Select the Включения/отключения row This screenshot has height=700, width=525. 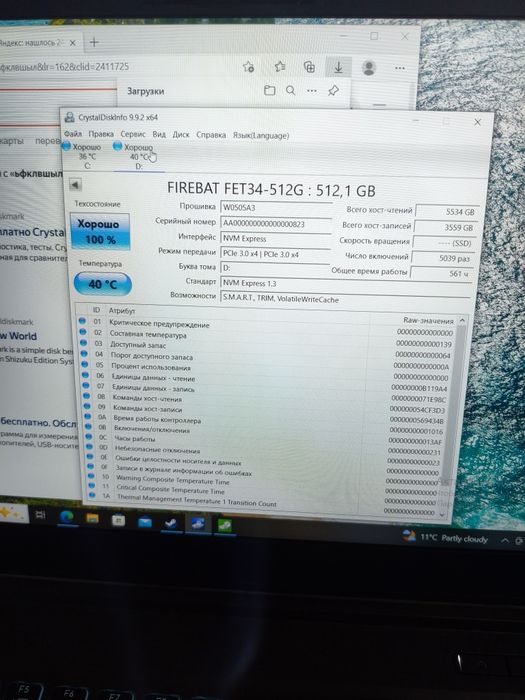coord(267,433)
